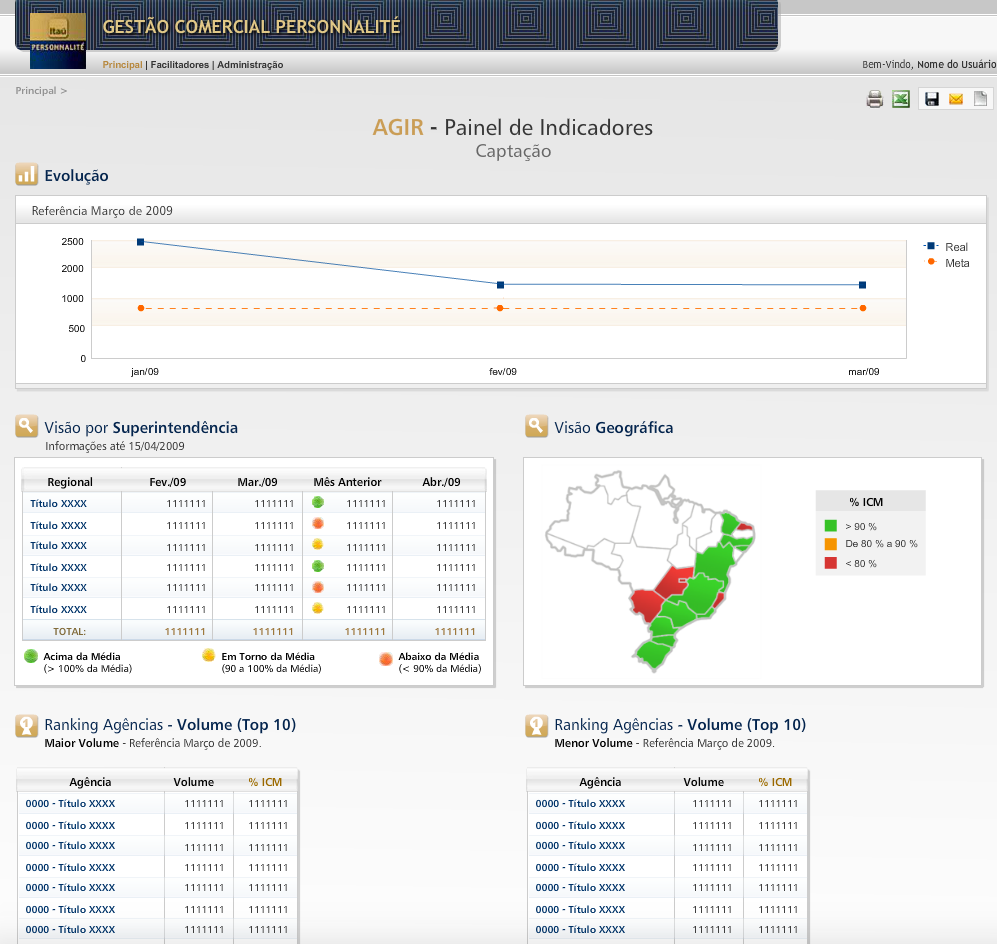Sort Maior Volume table by % ICM header
Screen dimensions: 997x944
(x=265, y=782)
